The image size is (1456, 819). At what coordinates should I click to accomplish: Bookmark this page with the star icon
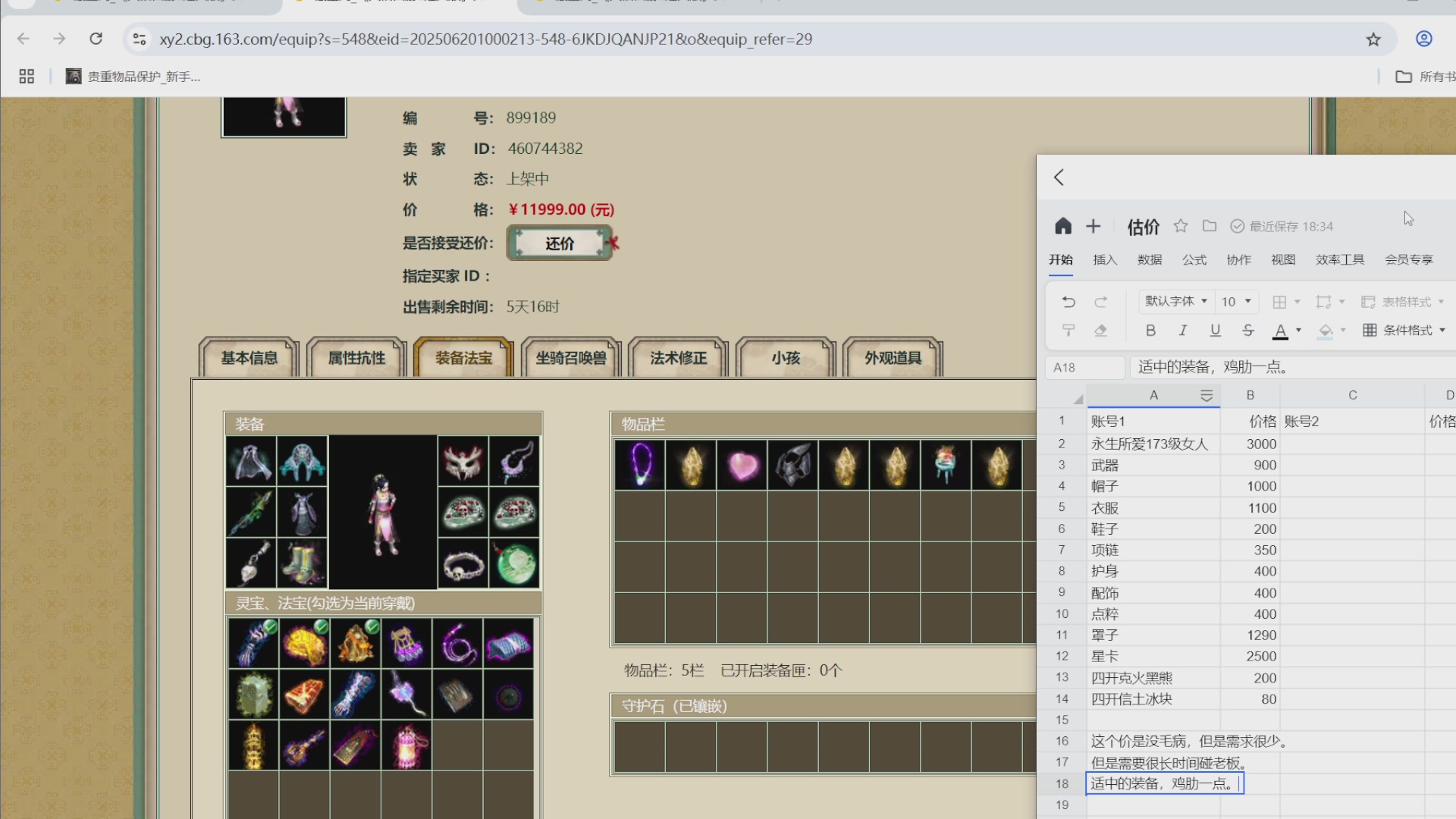1373,39
